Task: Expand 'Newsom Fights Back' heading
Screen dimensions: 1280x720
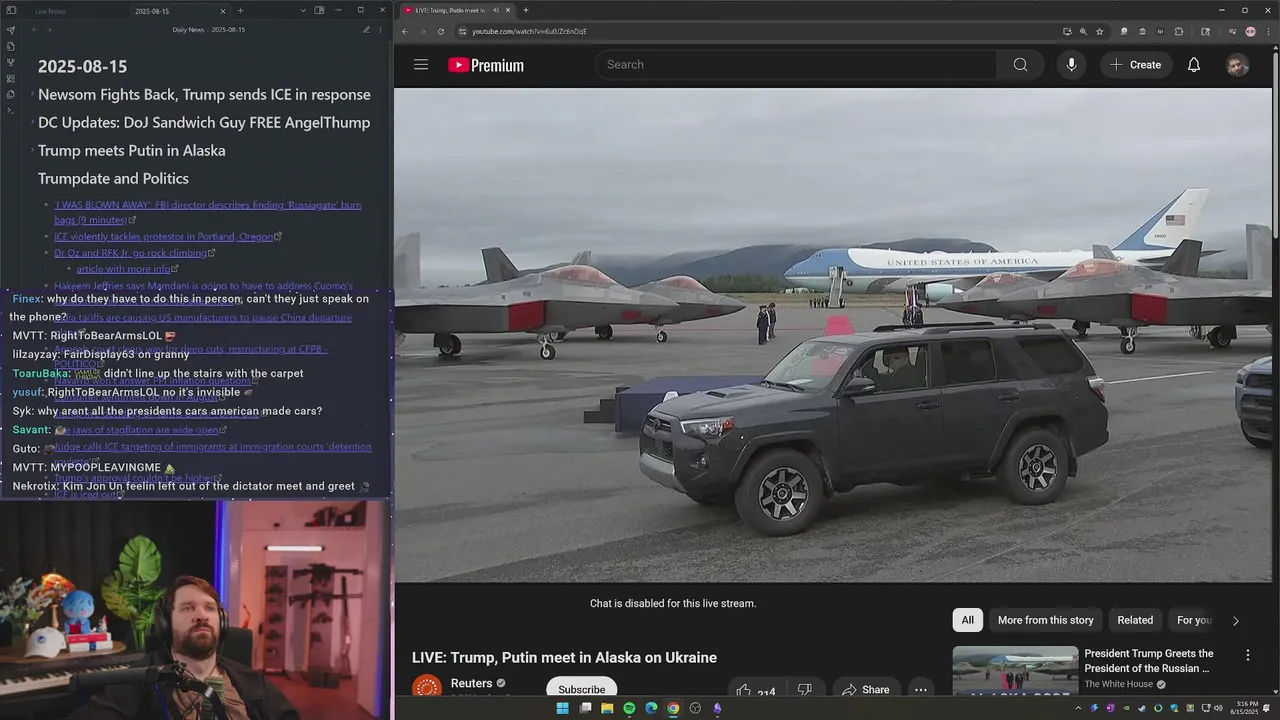Action: [x=31, y=95]
